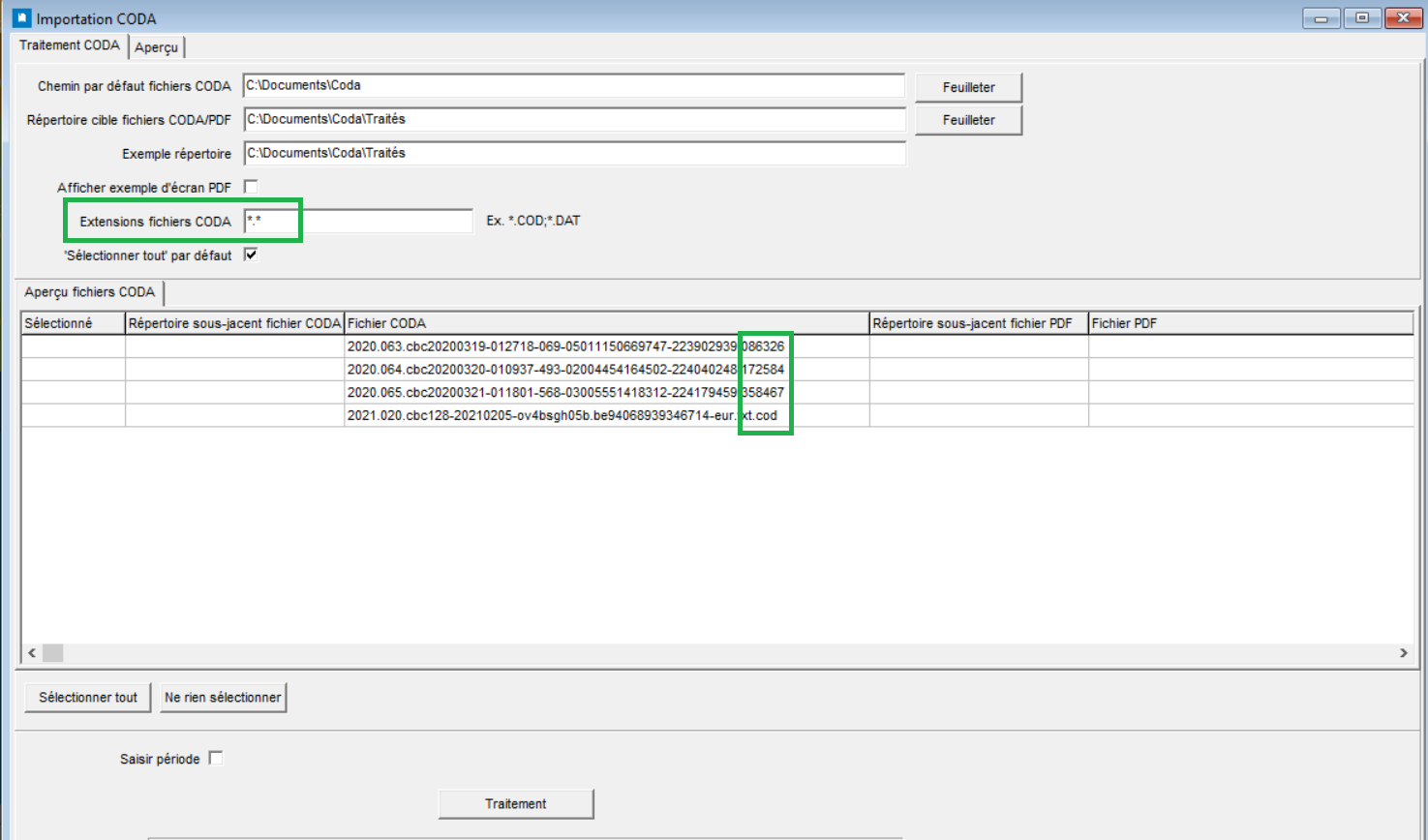Focus the Répertoire cible fichiers CODA/PDF field
This screenshot has width=1428, height=840.
pyautogui.click(x=574, y=119)
